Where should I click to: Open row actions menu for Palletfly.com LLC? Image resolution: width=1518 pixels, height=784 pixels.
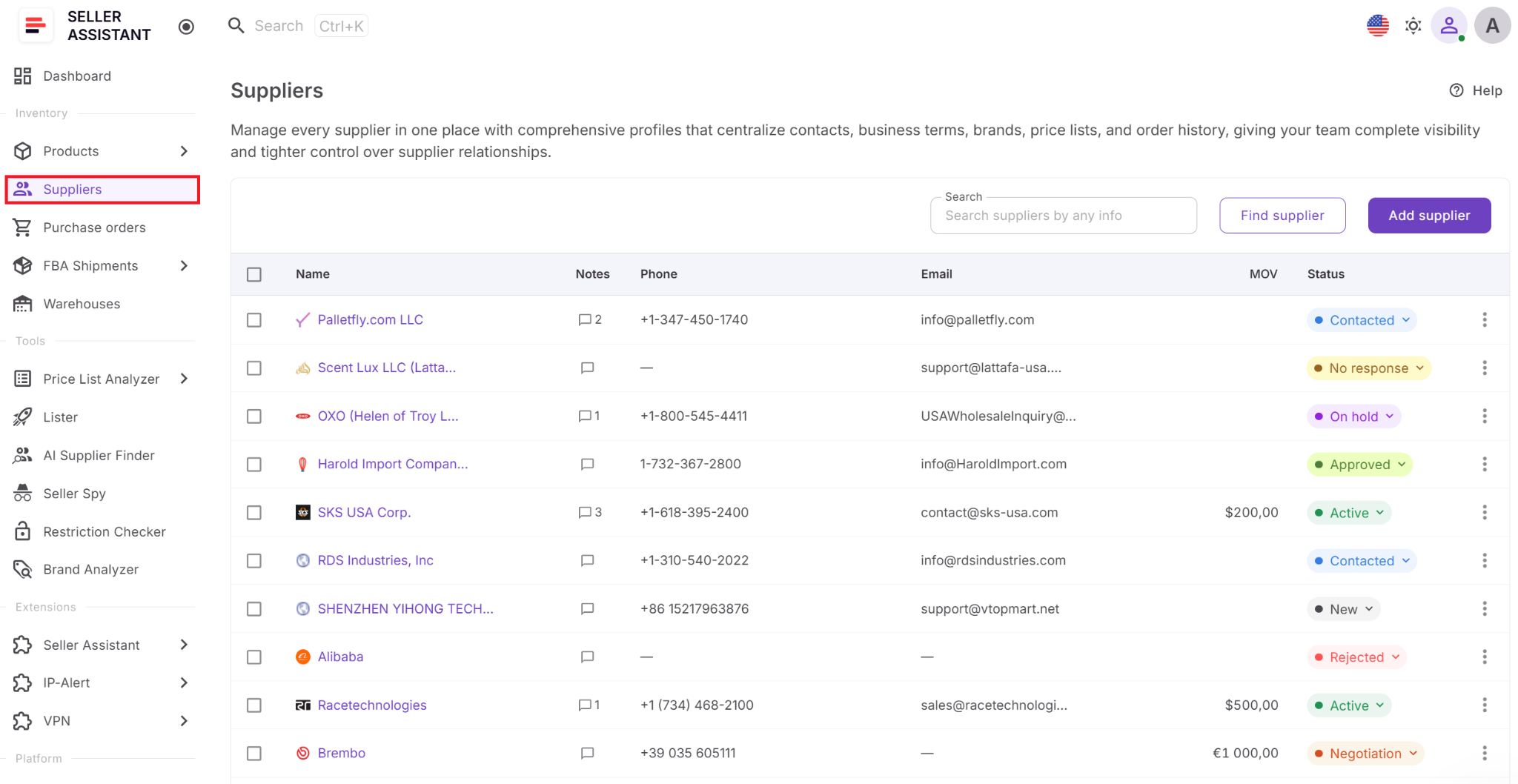(x=1484, y=319)
